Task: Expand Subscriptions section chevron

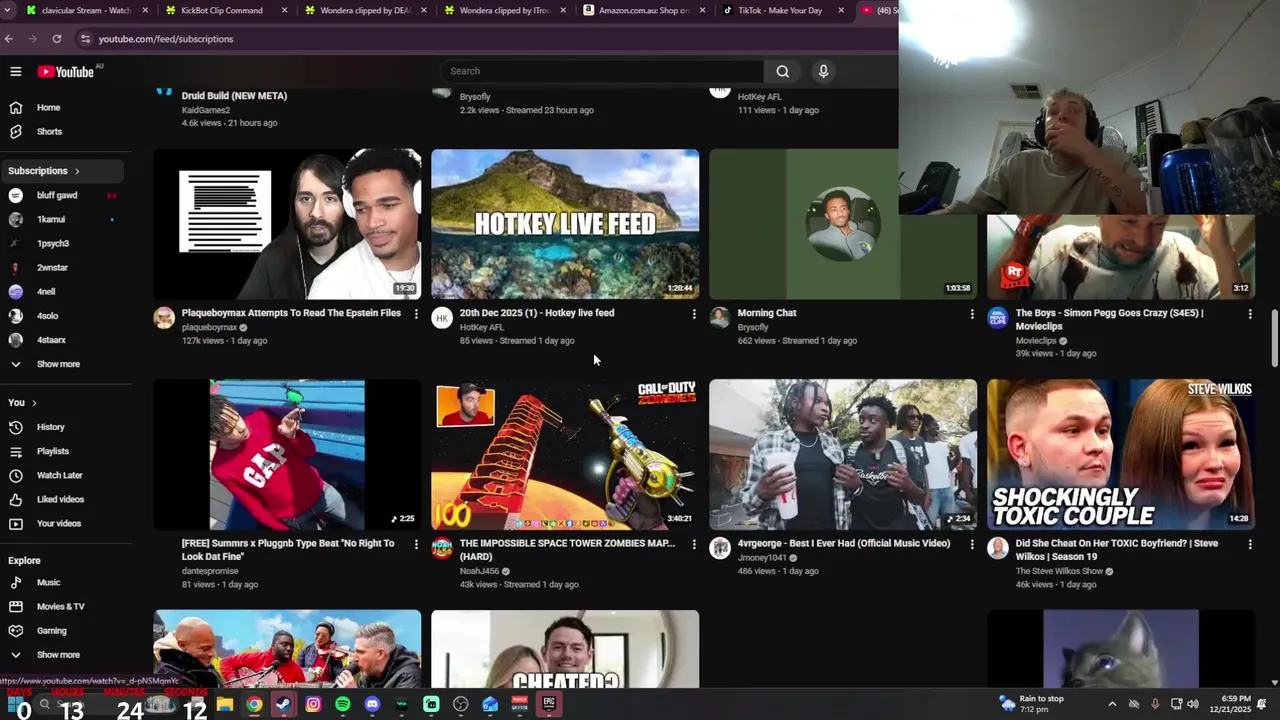Action: point(77,171)
